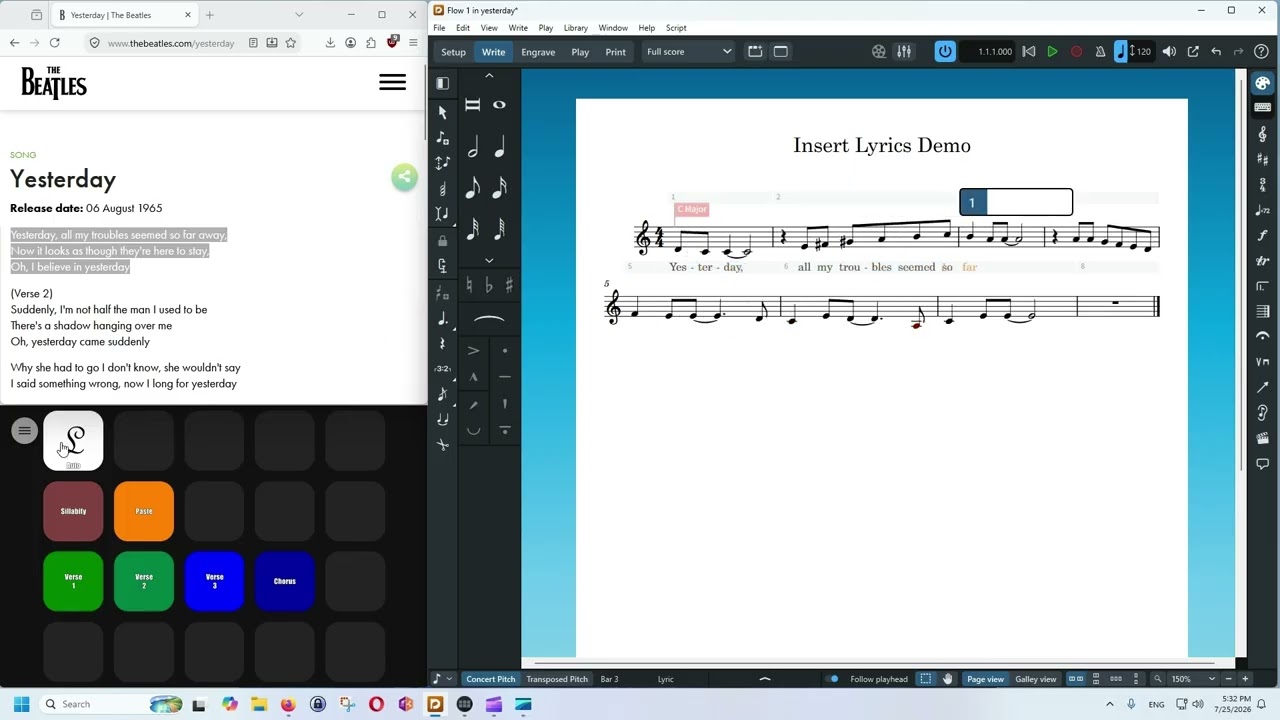This screenshot has width=1280, height=720.
Task: Open the File menu in Dorico
Action: pyautogui.click(x=439, y=28)
